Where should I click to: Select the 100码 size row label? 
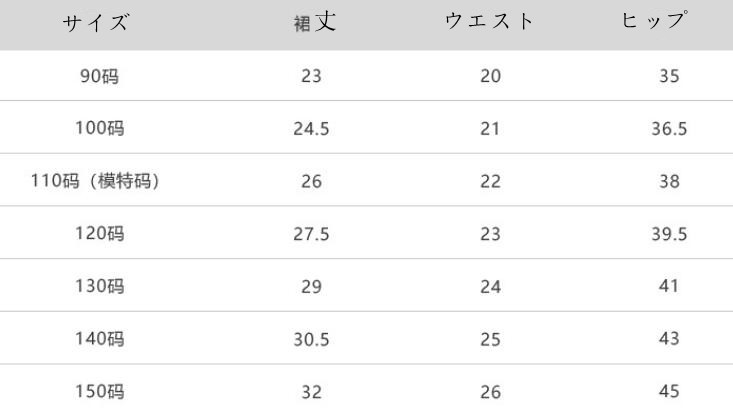(100, 128)
